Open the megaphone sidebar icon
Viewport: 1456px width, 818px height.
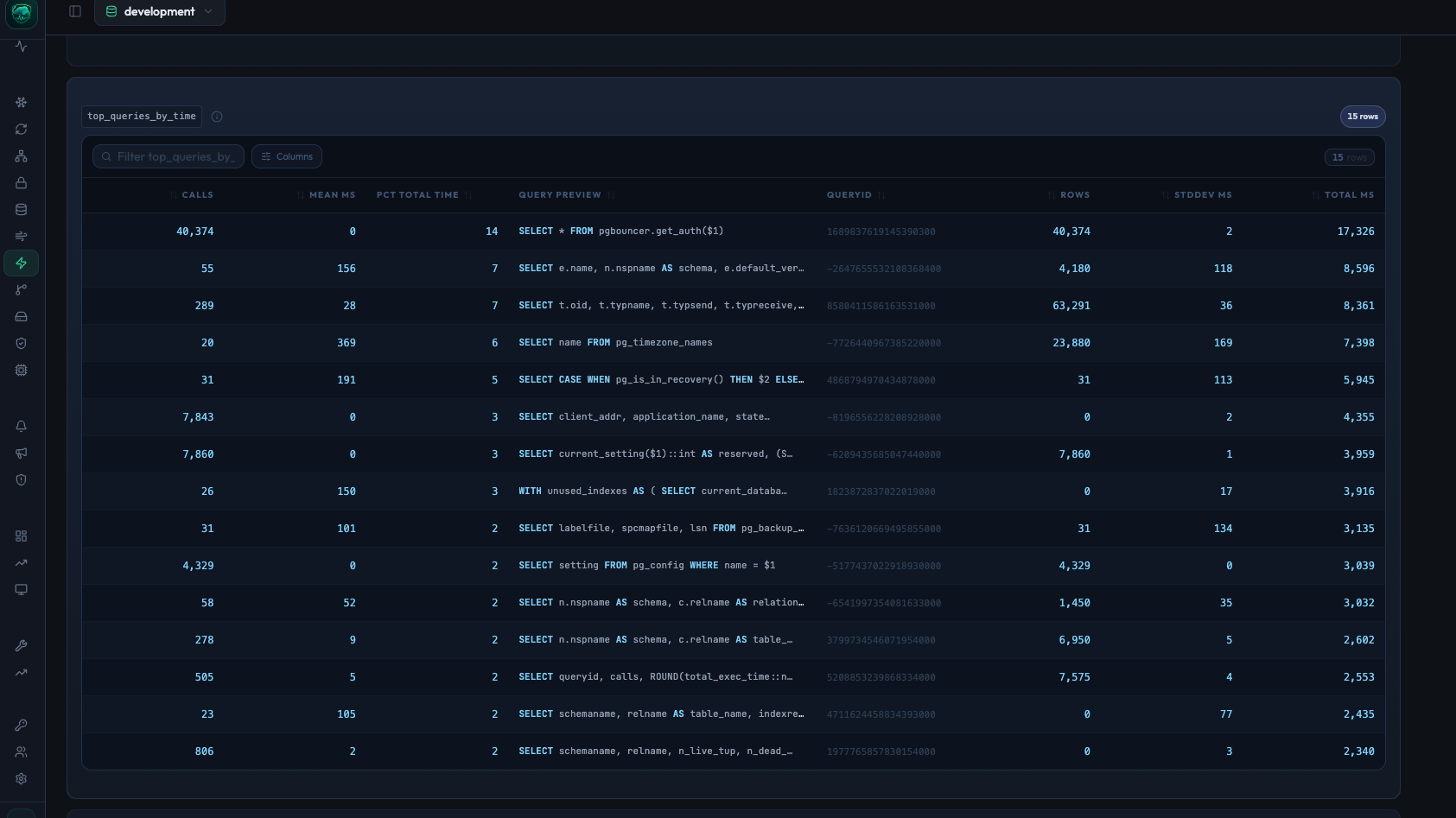point(22,453)
